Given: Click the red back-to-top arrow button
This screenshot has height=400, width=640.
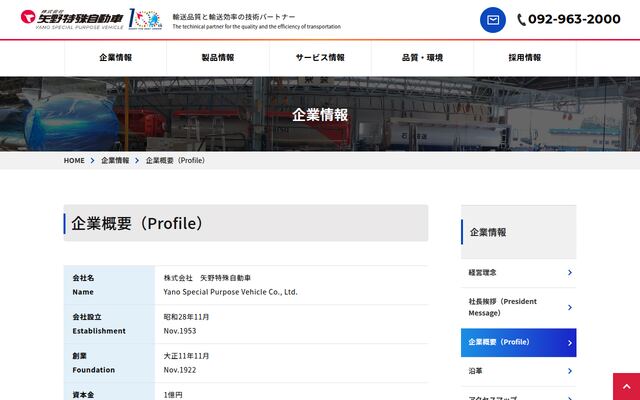Looking at the screenshot, I should tap(626, 386).
